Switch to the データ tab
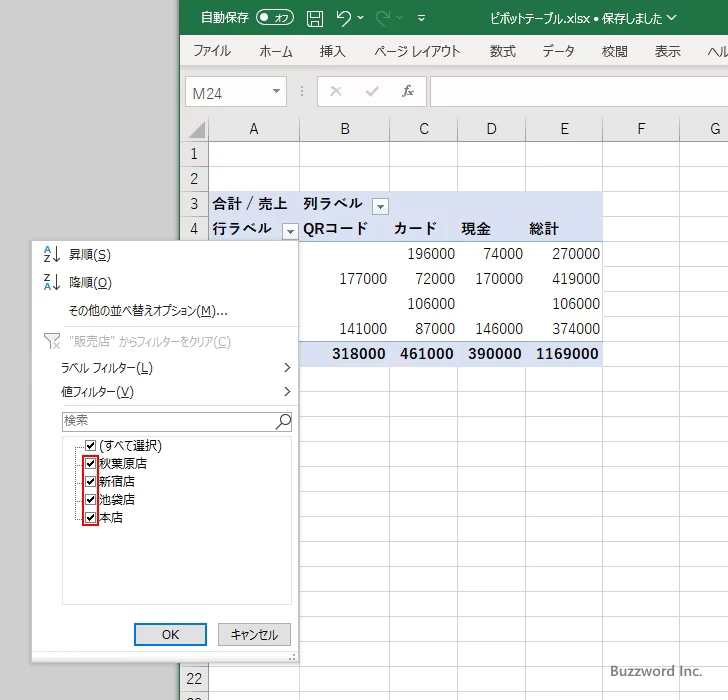 pyautogui.click(x=559, y=51)
